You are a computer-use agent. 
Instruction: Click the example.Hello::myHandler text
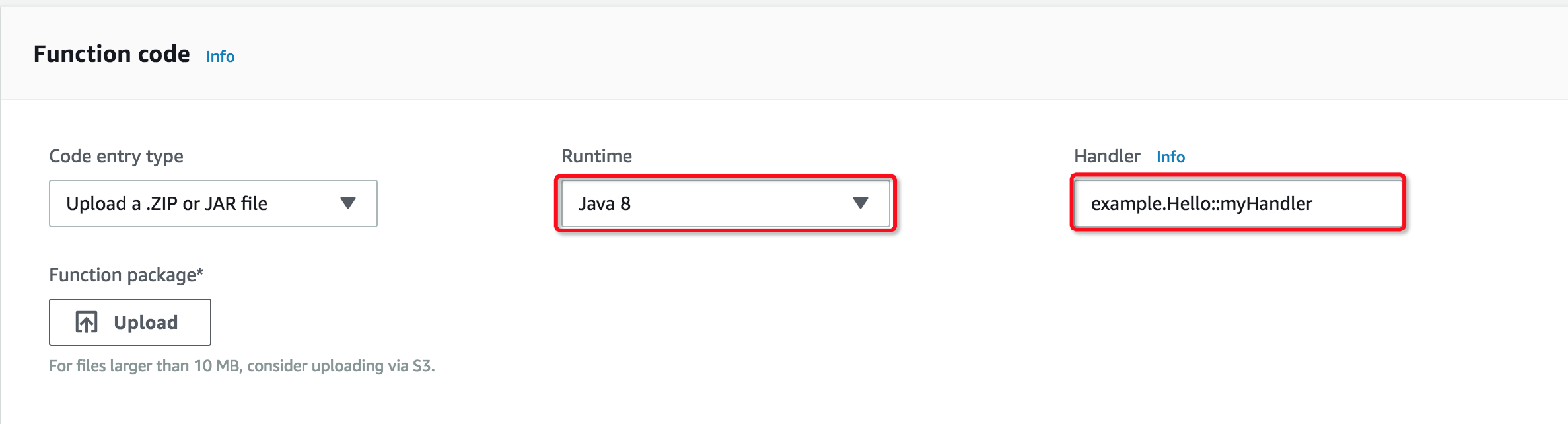click(1201, 203)
